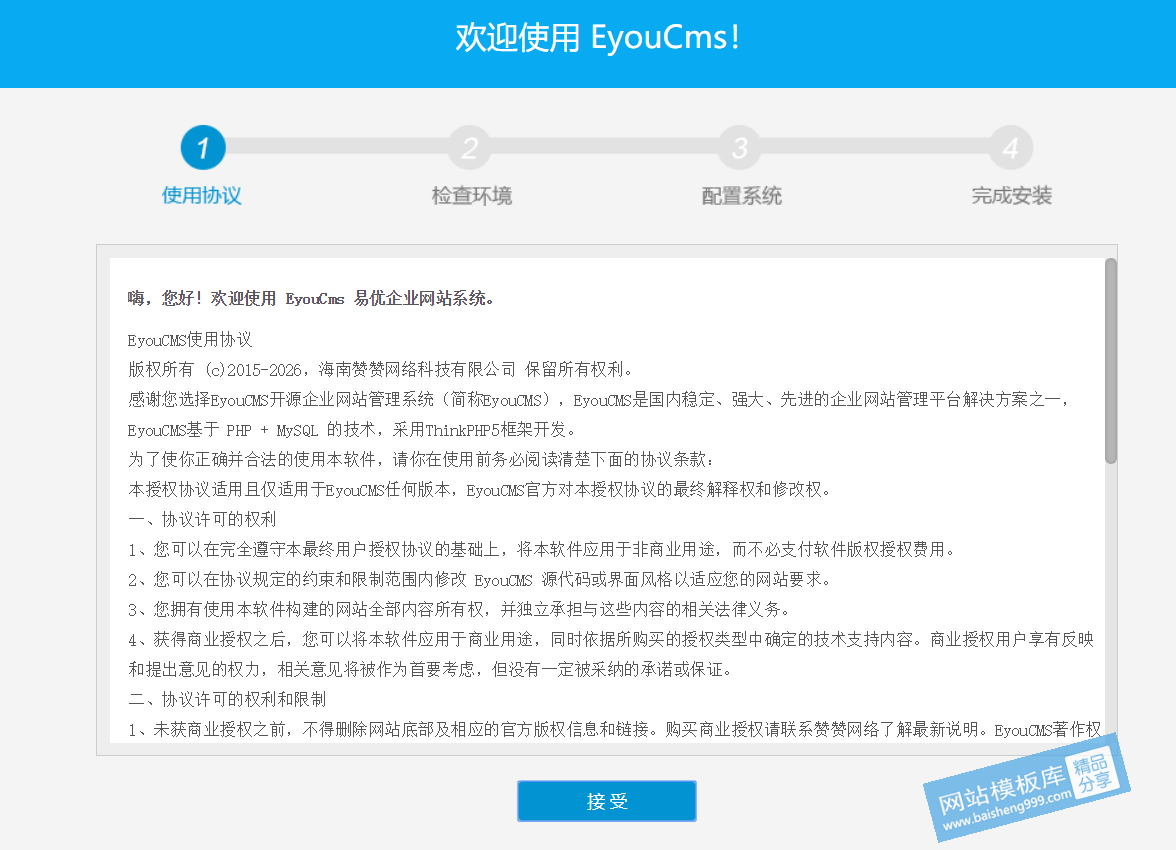Viewport: 1176px width, 850px height.
Task: Click the heading 一、协议许可的权利
Action: 202,520
